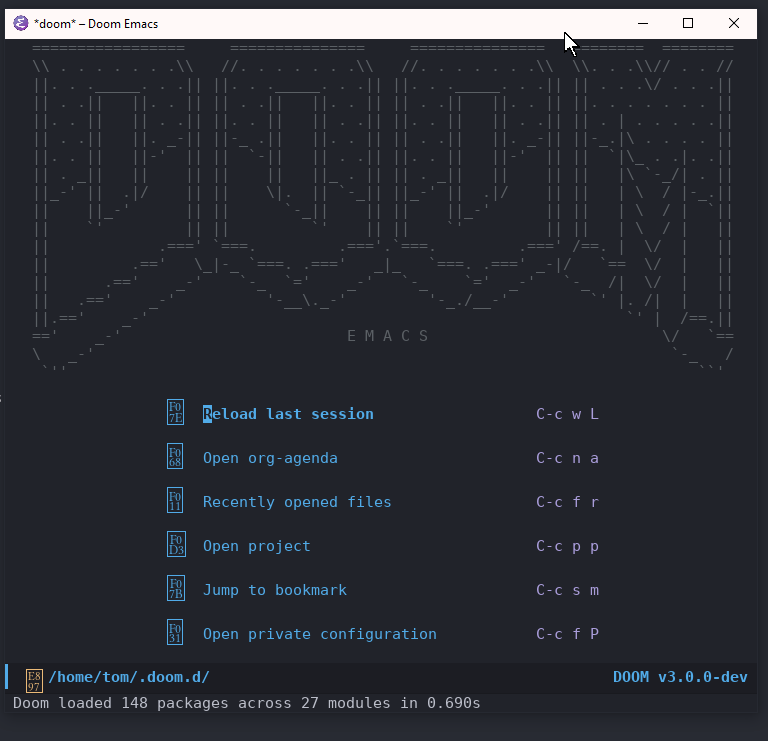Click the F068 glyph icon beside Open org-agenda
768x741 pixels.
click(x=175, y=456)
